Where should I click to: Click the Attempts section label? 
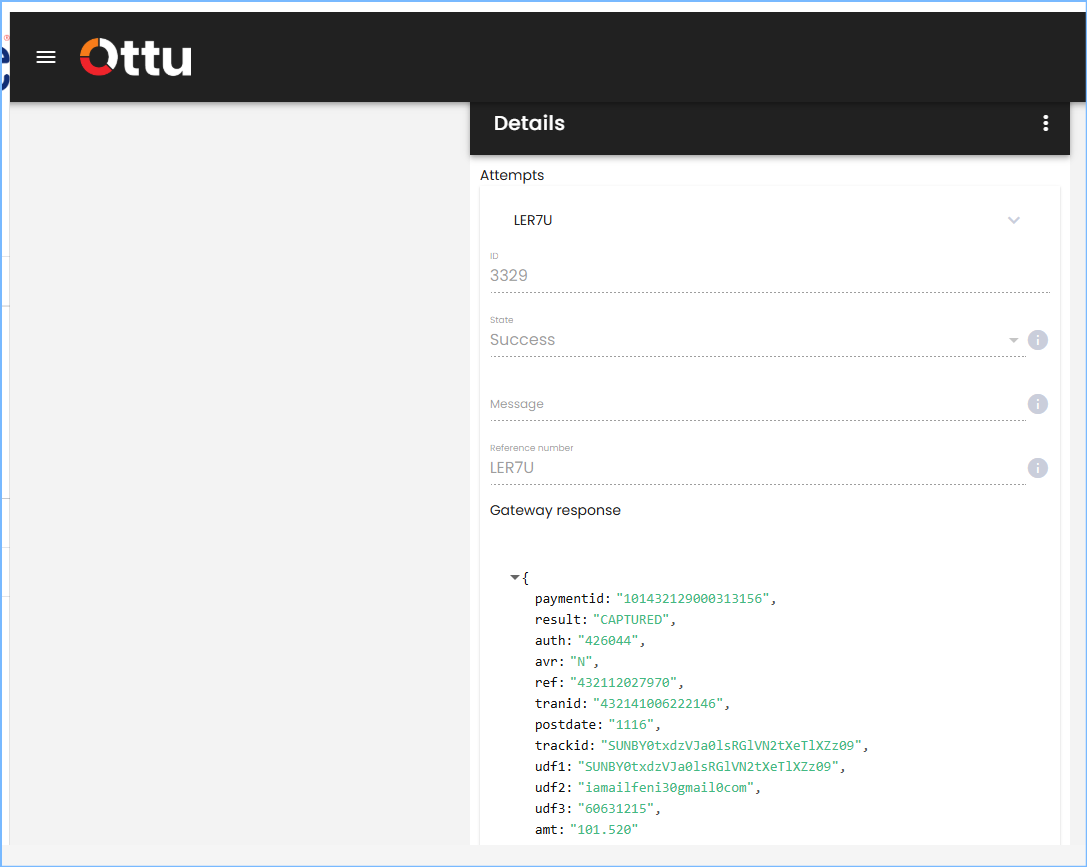tap(512, 175)
